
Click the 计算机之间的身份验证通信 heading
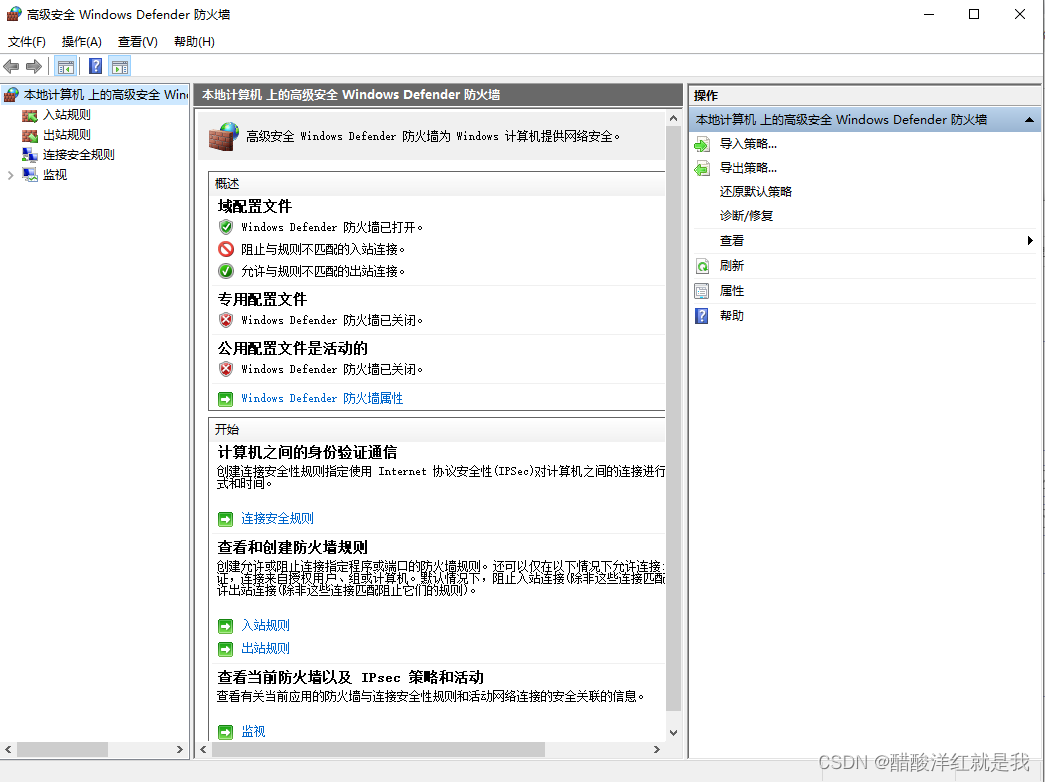click(x=307, y=453)
